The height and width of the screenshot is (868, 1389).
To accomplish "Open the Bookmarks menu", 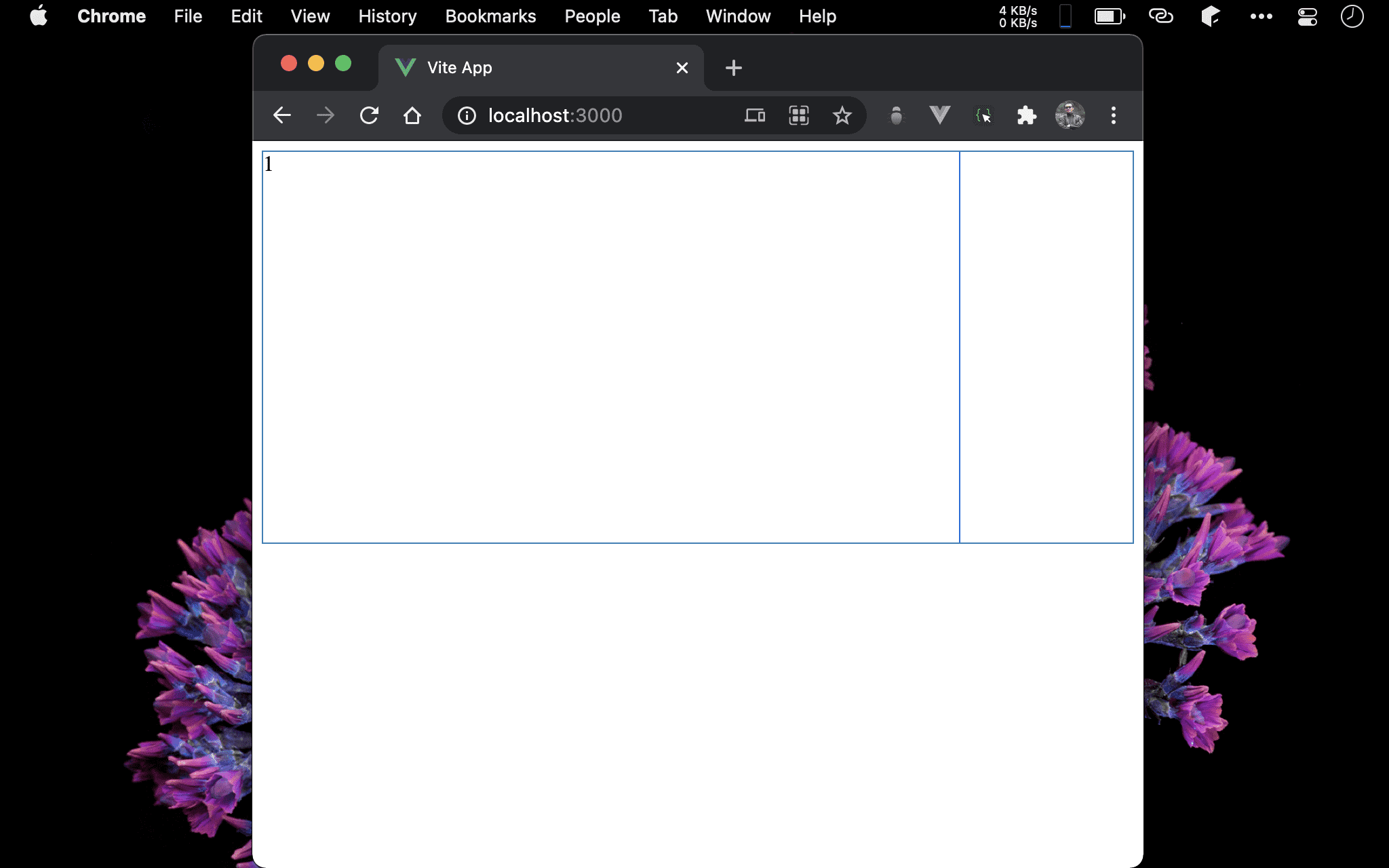I will click(490, 16).
